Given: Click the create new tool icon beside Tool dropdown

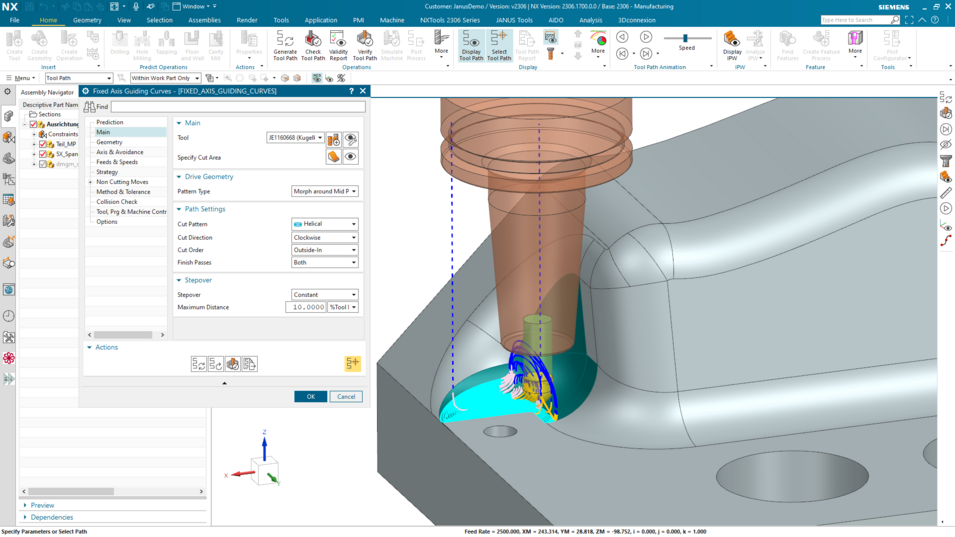Looking at the screenshot, I should click(x=333, y=140).
